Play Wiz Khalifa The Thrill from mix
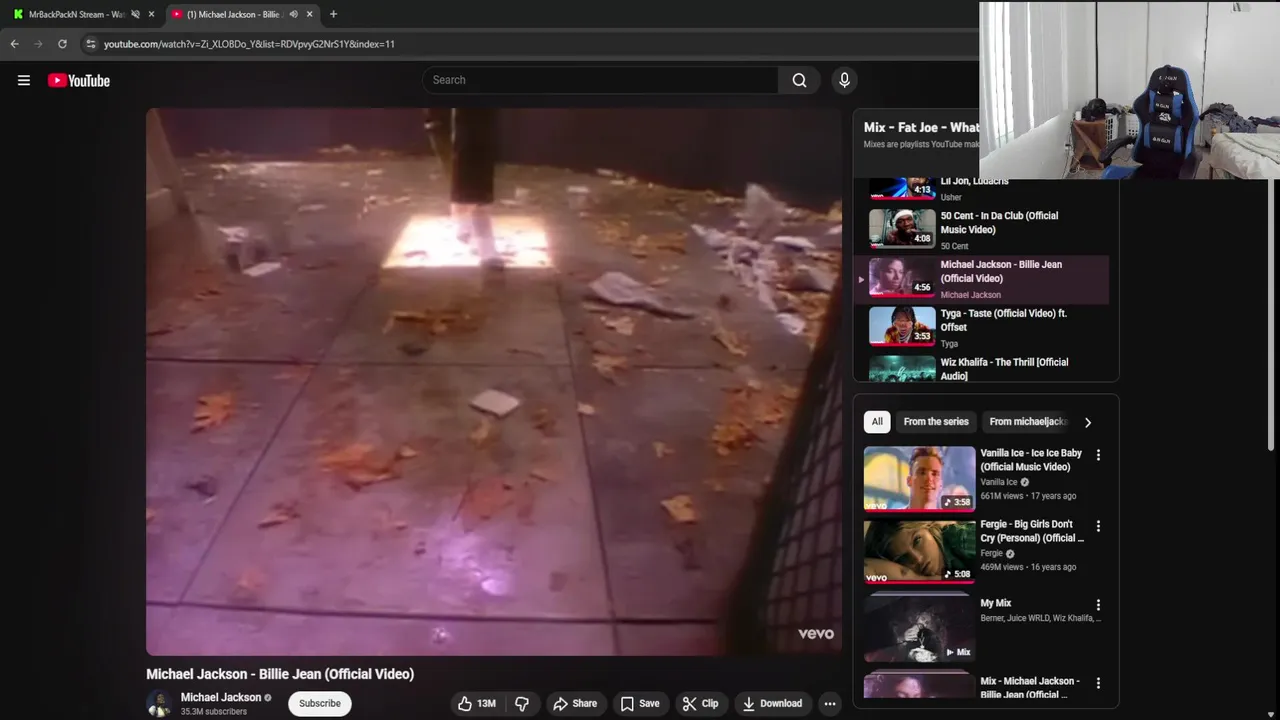The image size is (1280, 720). pos(982,368)
